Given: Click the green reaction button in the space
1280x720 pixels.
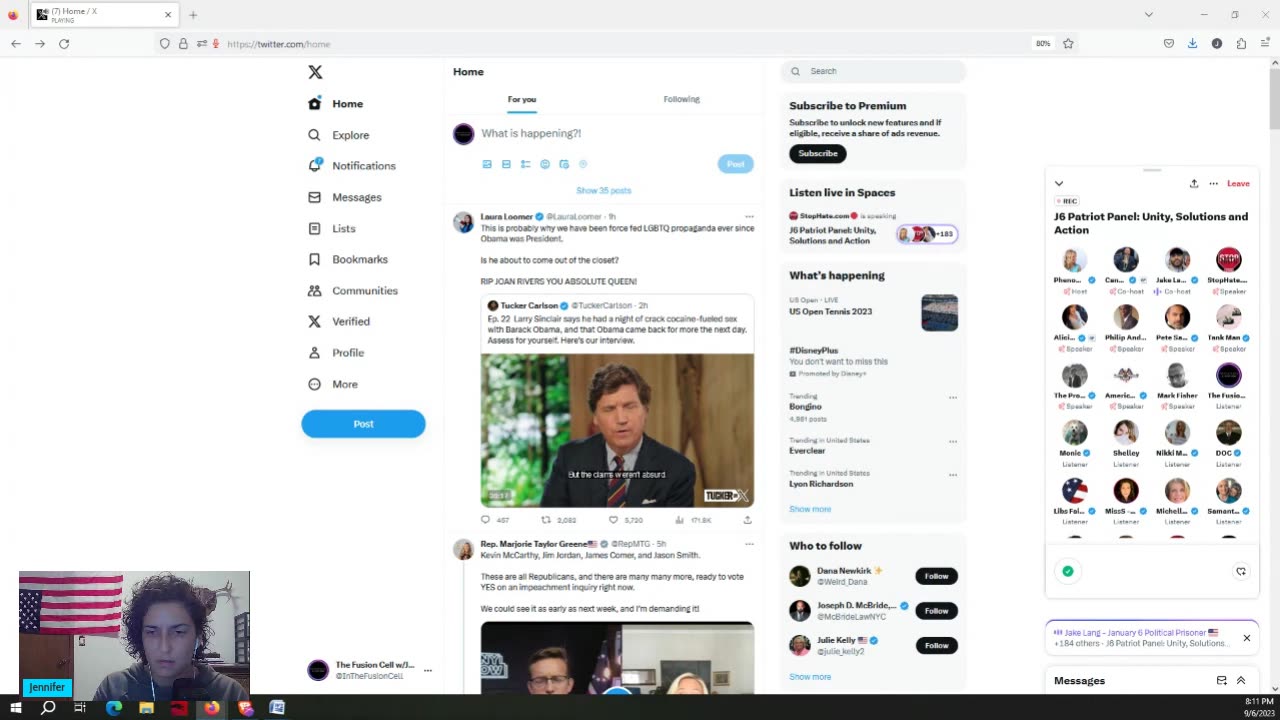Looking at the screenshot, I should tap(1068, 571).
